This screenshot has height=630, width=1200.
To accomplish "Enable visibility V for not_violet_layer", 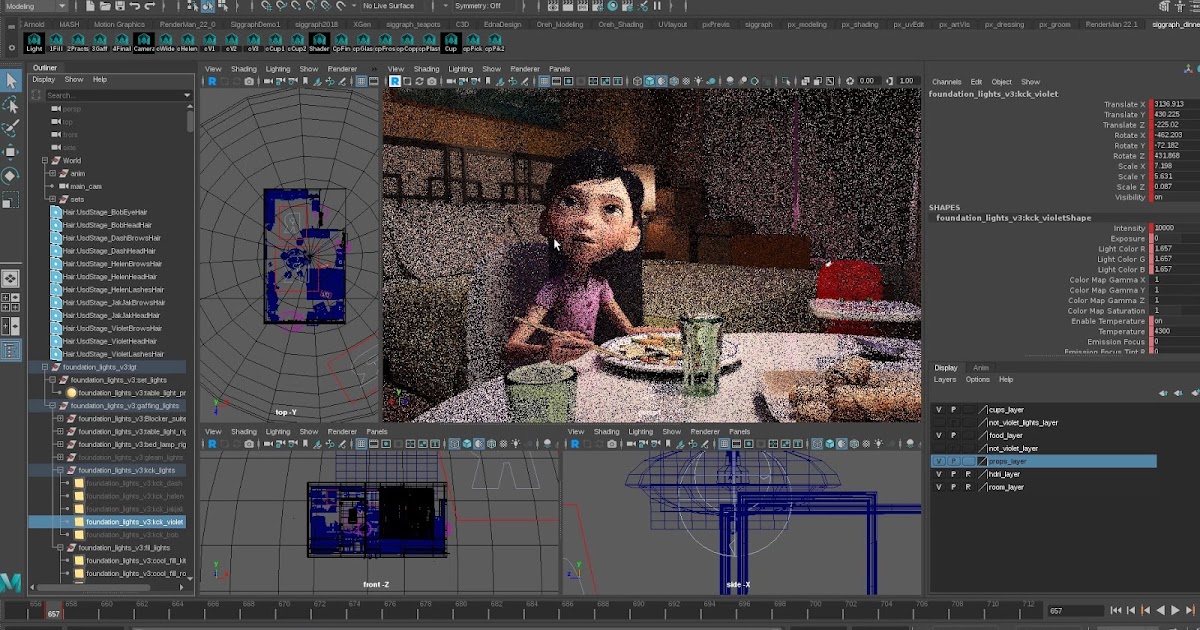I will (x=939, y=448).
